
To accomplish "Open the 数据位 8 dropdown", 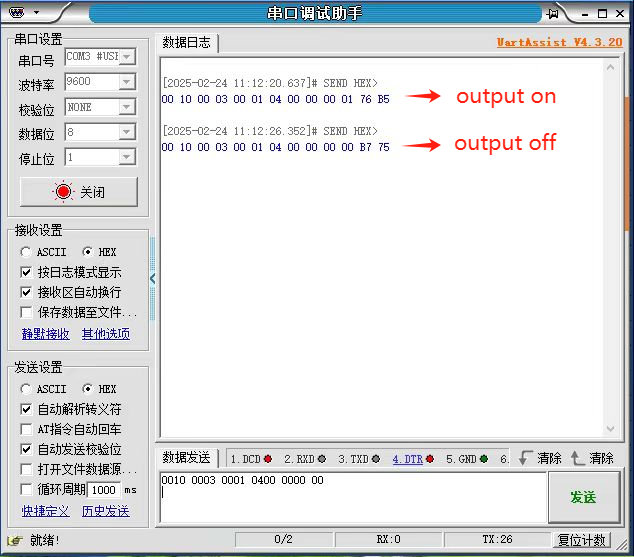I will [127, 132].
